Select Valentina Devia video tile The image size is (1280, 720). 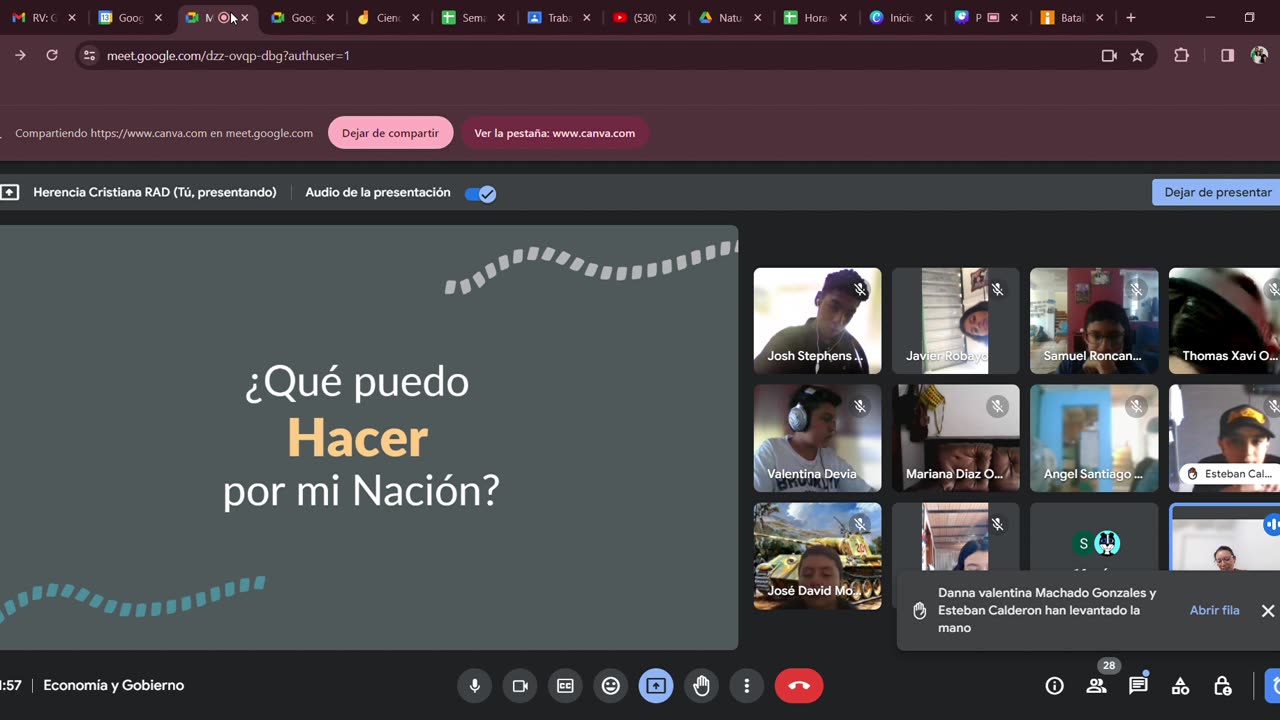click(x=817, y=438)
